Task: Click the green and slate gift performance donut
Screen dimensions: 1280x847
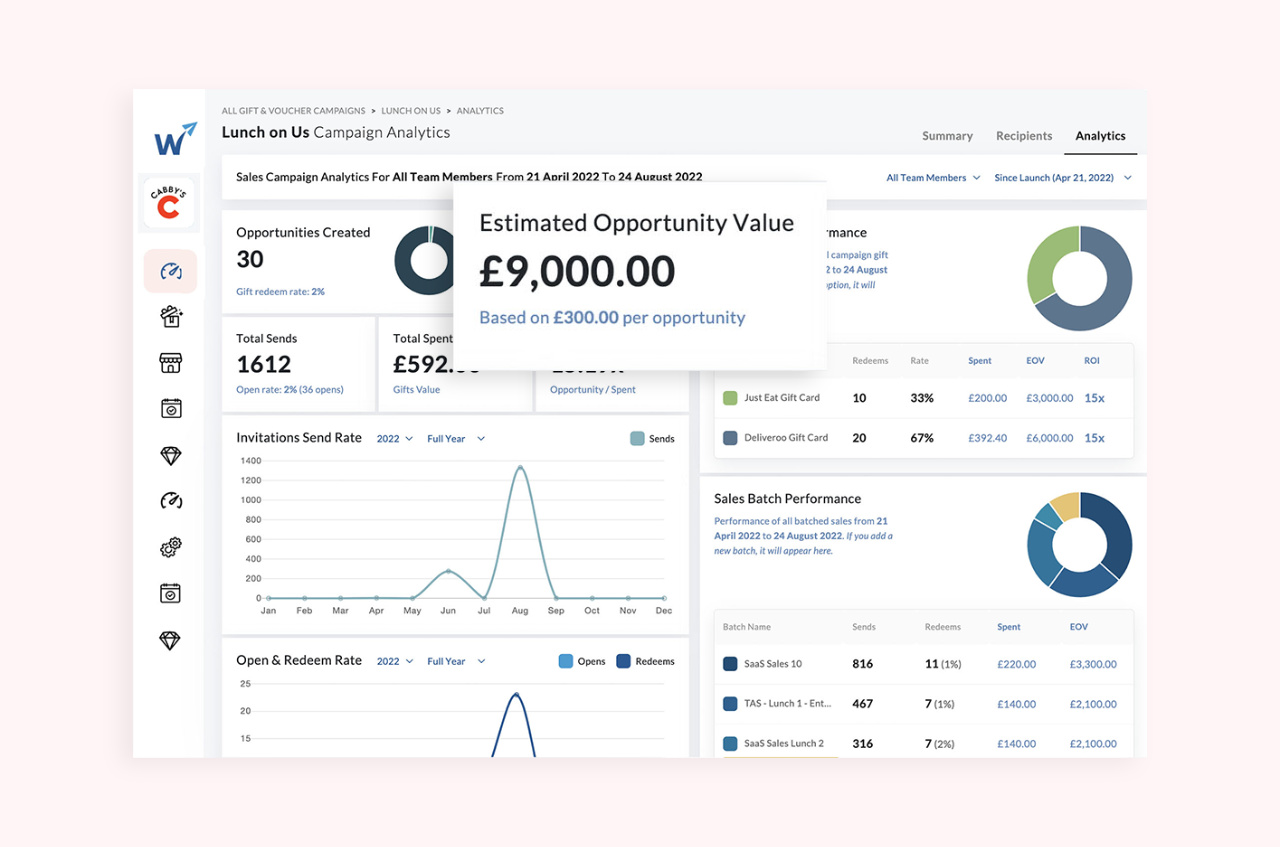Action: [1080, 278]
